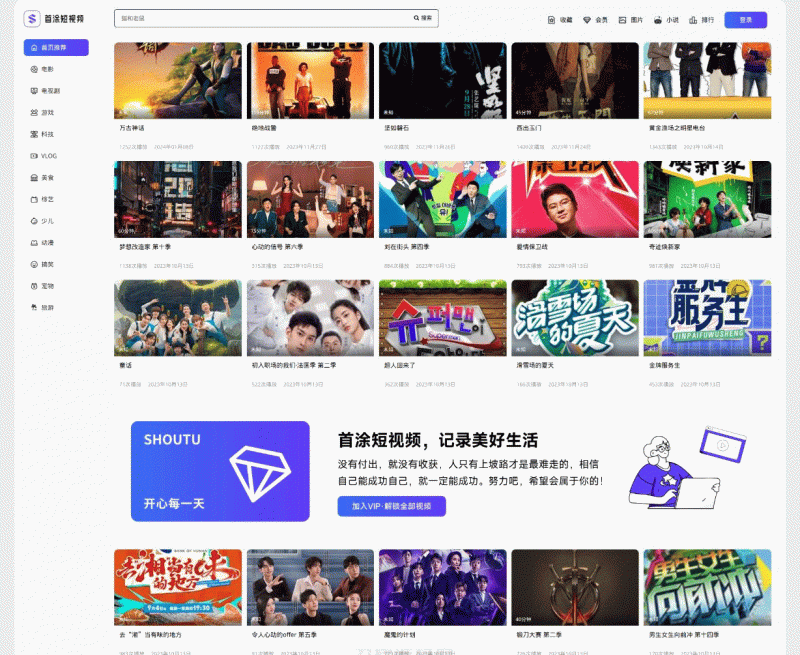Screen dimensions: 800x655
Task: Open the 万古神话 video thumbnail
Action: pos(178,81)
